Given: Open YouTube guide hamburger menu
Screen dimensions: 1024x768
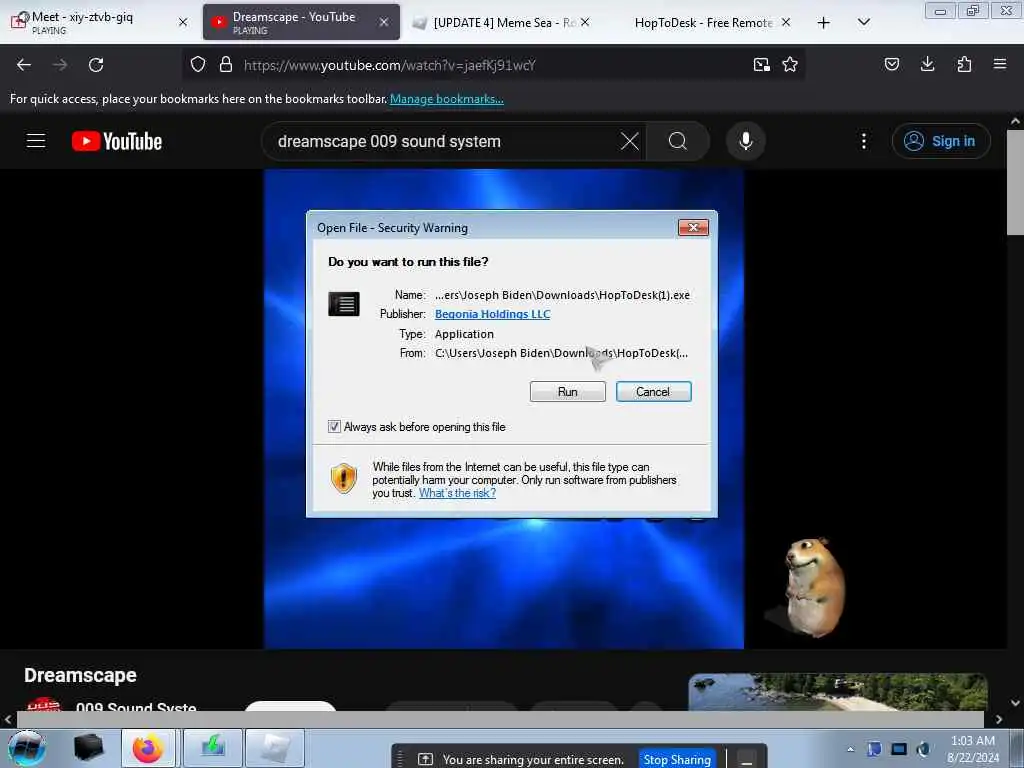Looking at the screenshot, I should coord(36,141).
